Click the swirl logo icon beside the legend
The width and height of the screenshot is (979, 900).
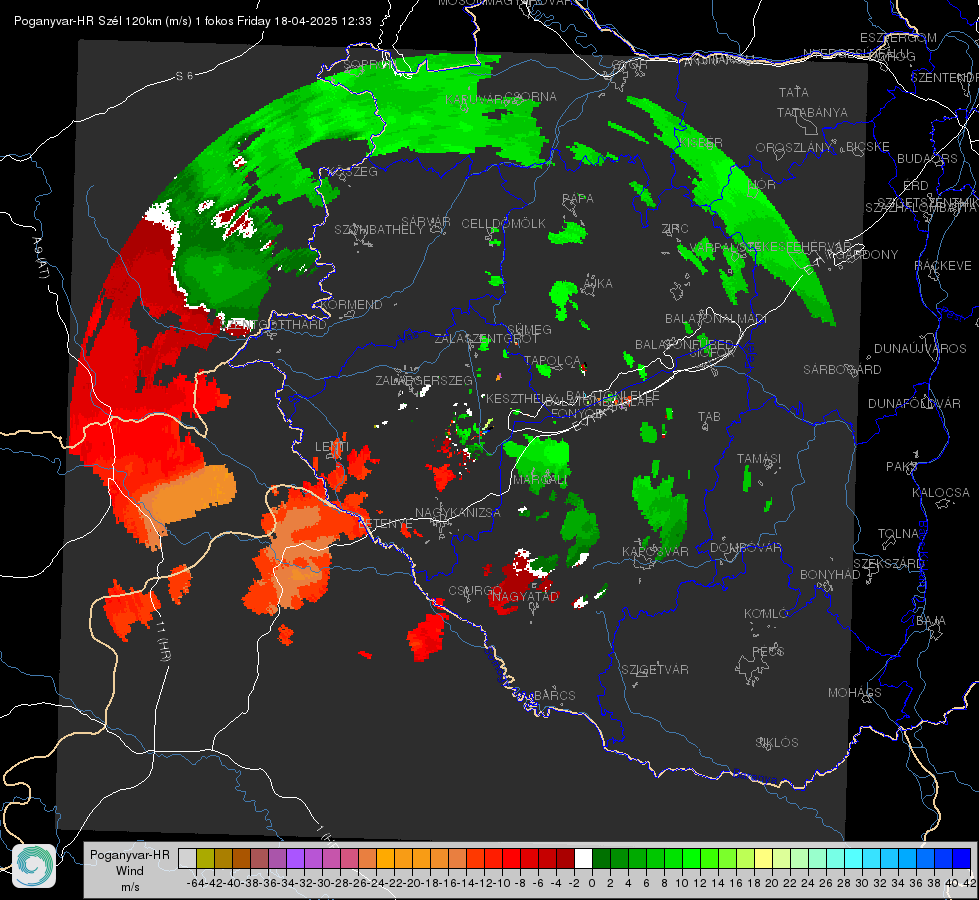pos(34,866)
